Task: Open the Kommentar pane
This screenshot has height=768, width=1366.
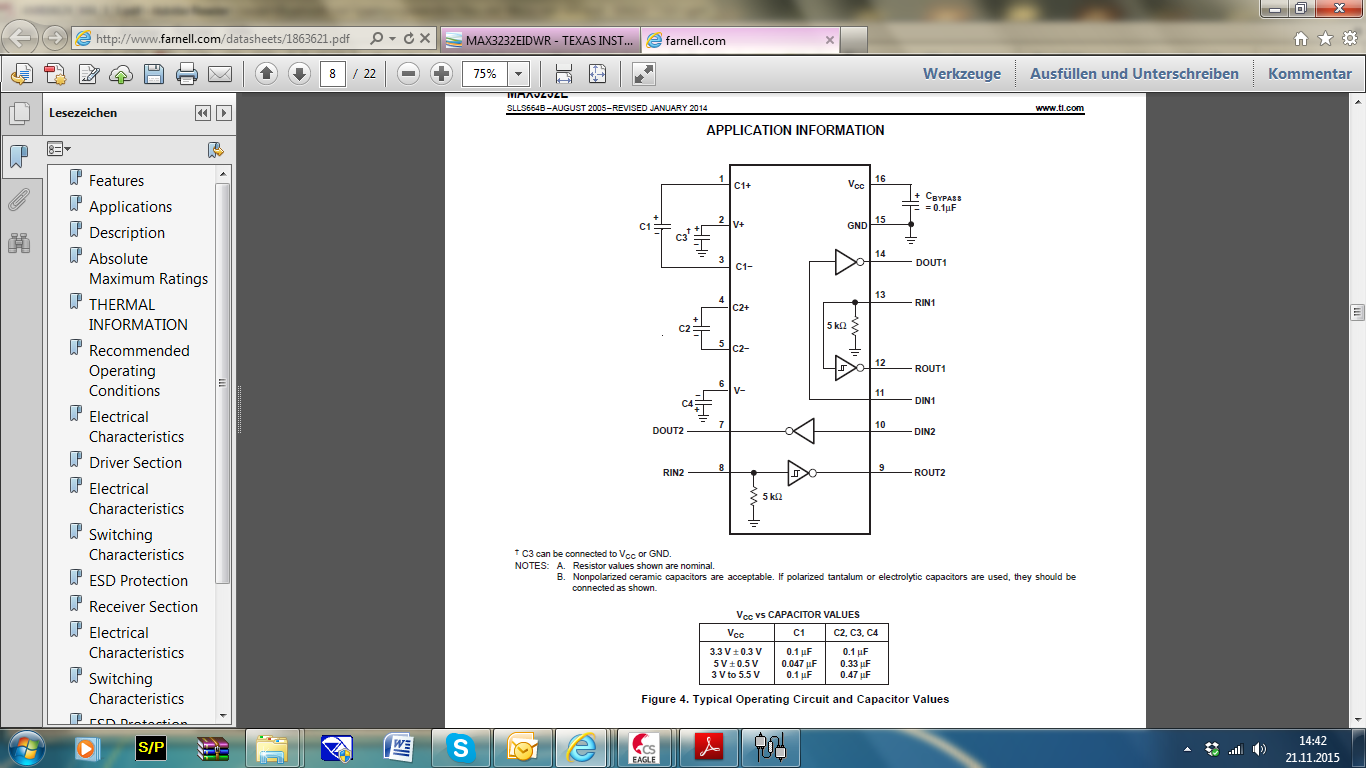Action: click(x=1310, y=74)
